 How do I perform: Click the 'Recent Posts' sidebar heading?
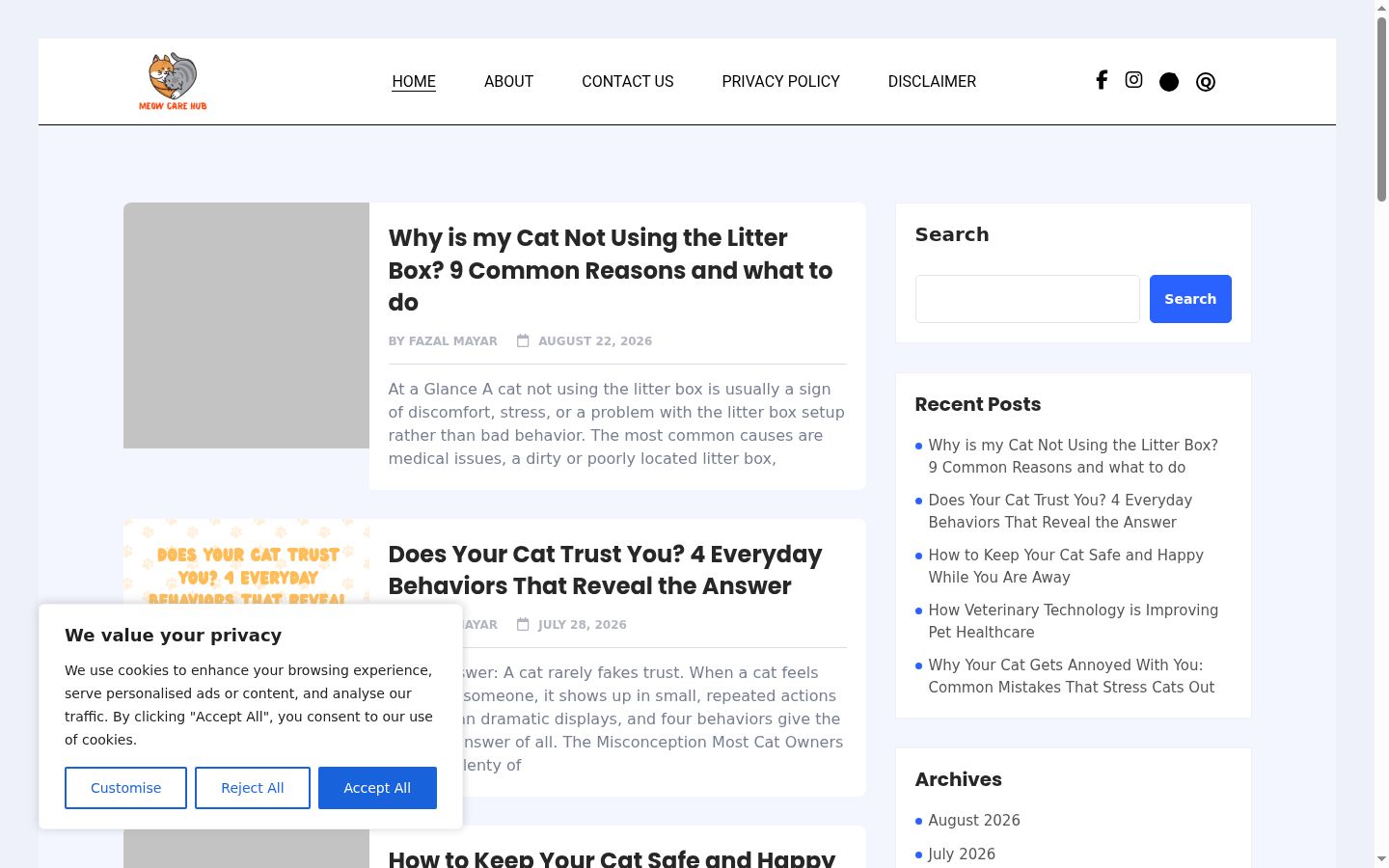coord(978,404)
